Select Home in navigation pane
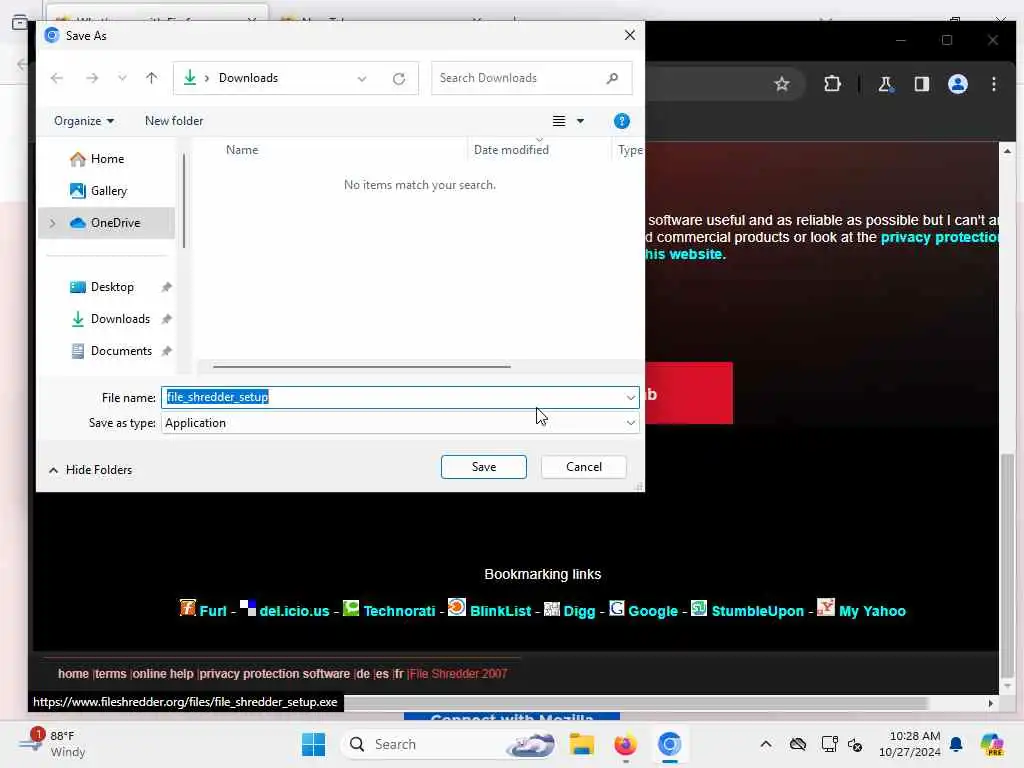Viewport: 1024px width, 768px height. click(x=107, y=159)
